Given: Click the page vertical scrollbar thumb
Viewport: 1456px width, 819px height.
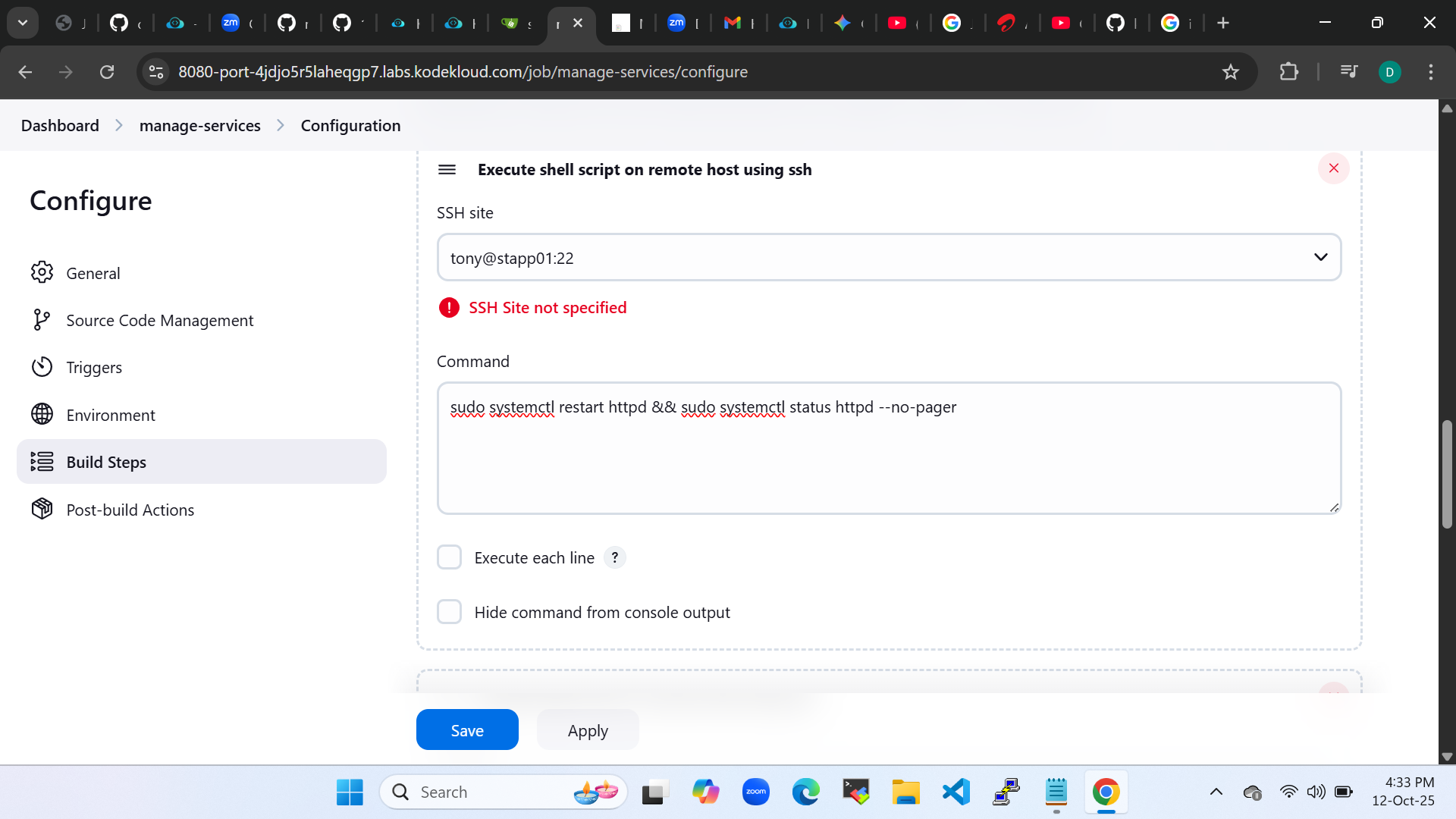Looking at the screenshot, I should coord(1447,474).
